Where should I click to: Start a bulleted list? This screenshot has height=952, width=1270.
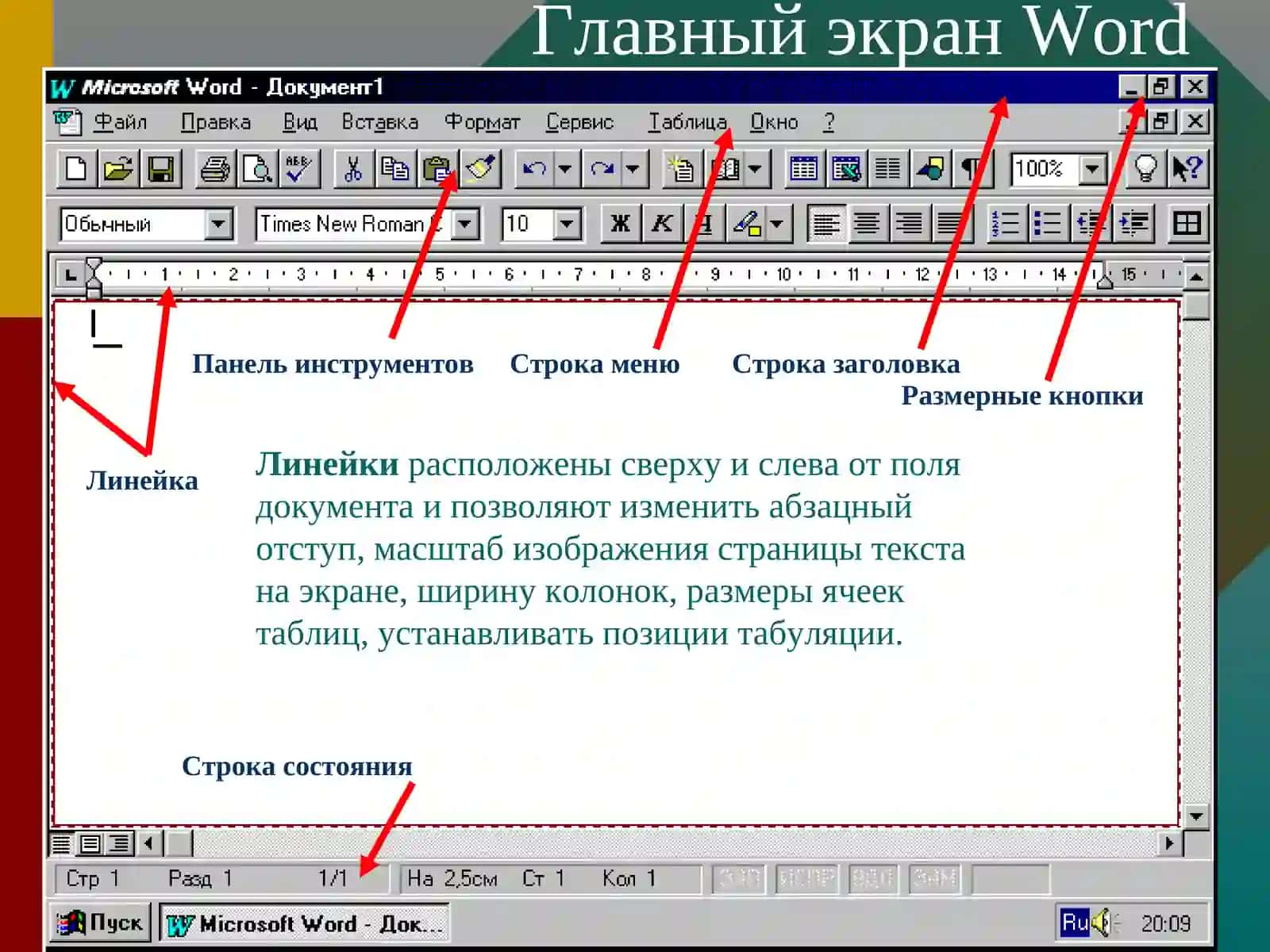[x=1048, y=224]
